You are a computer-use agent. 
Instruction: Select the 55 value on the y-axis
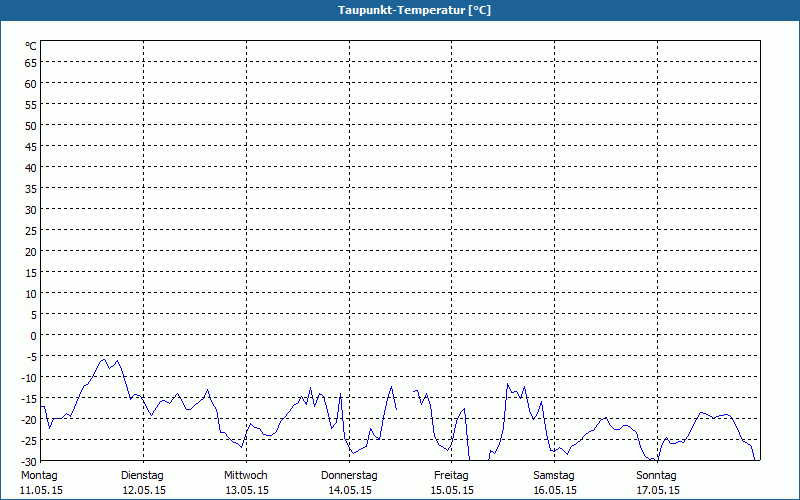[31, 105]
